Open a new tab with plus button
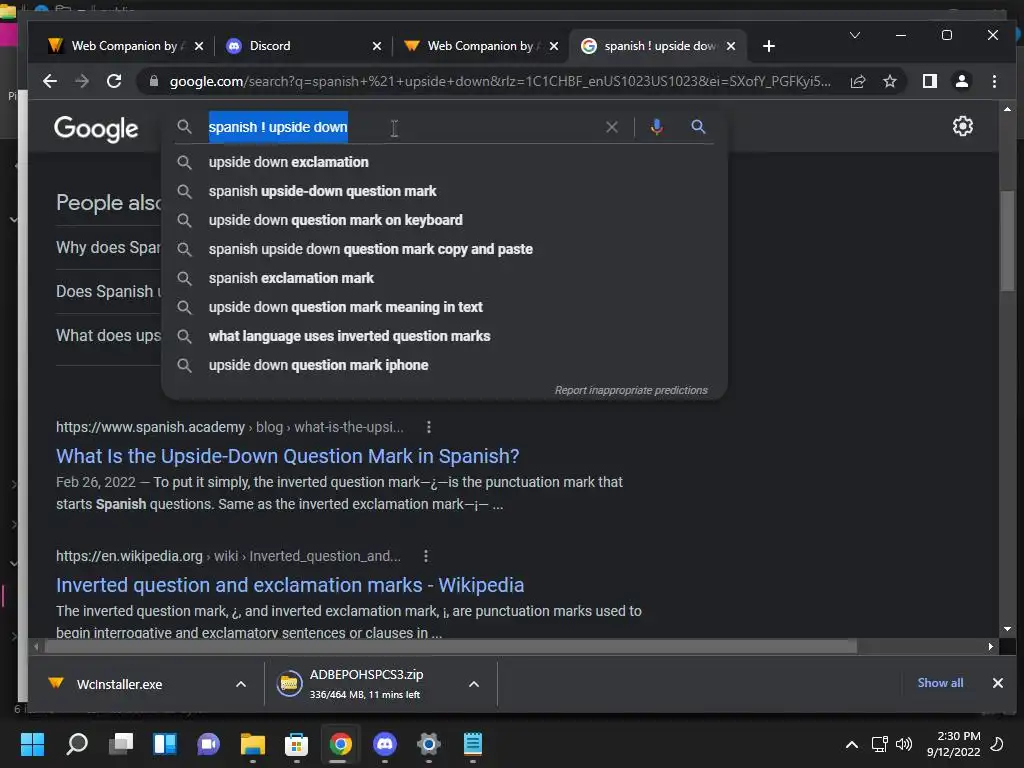This screenshot has width=1024, height=768. point(769,46)
